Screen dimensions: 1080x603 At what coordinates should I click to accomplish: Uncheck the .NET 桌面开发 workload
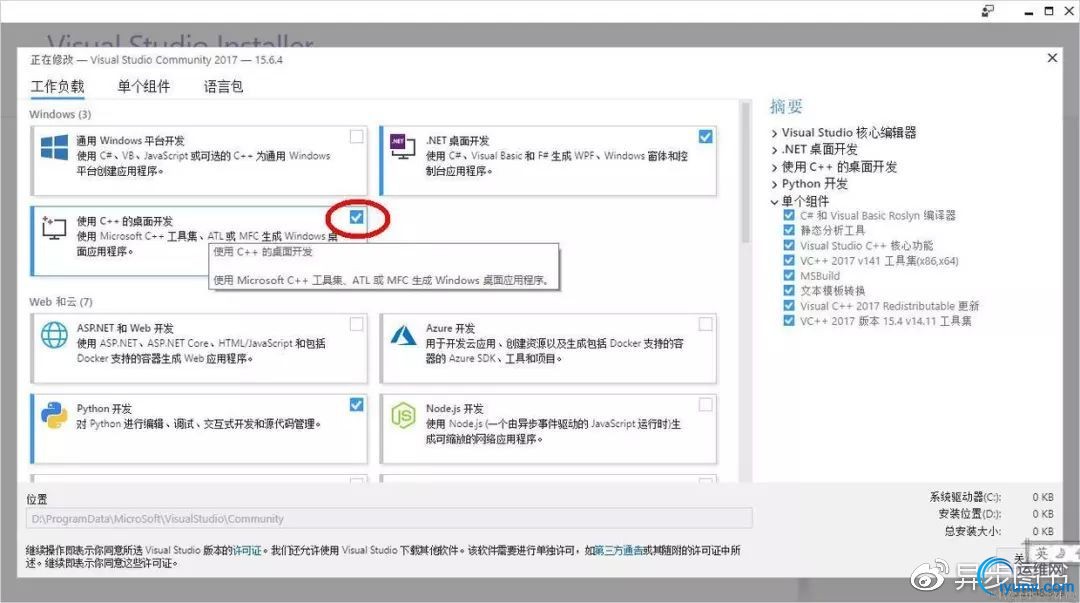pyautogui.click(x=705, y=136)
